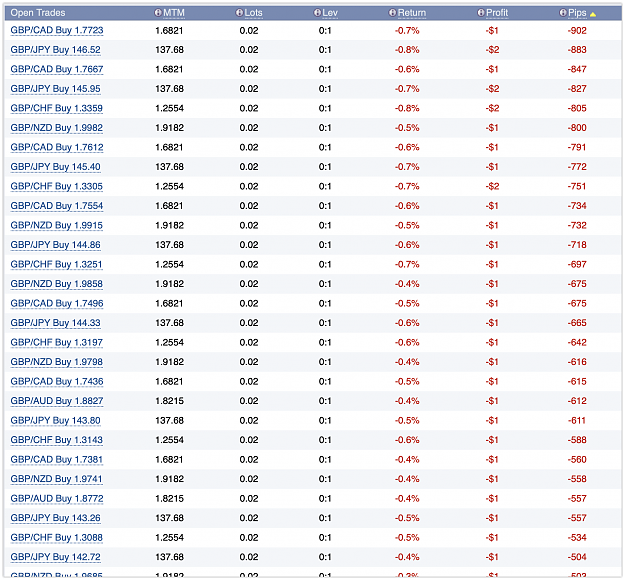The width and height of the screenshot is (625, 580).
Task: Open trade GBP/AUD Buy 1.8827
Action: pyautogui.click(x=57, y=401)
